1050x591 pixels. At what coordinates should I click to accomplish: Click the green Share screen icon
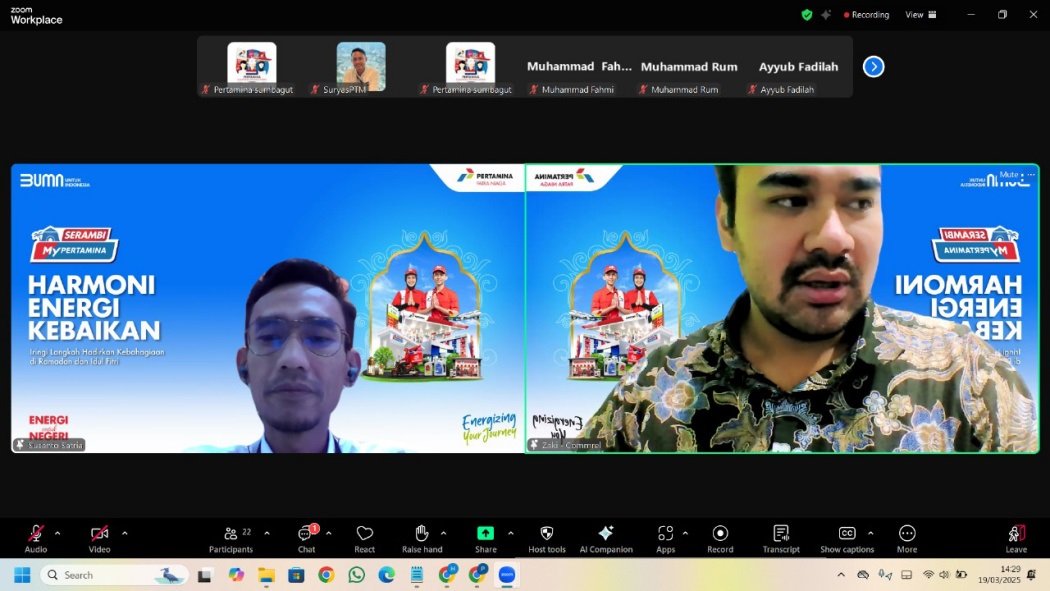point(485,535)
